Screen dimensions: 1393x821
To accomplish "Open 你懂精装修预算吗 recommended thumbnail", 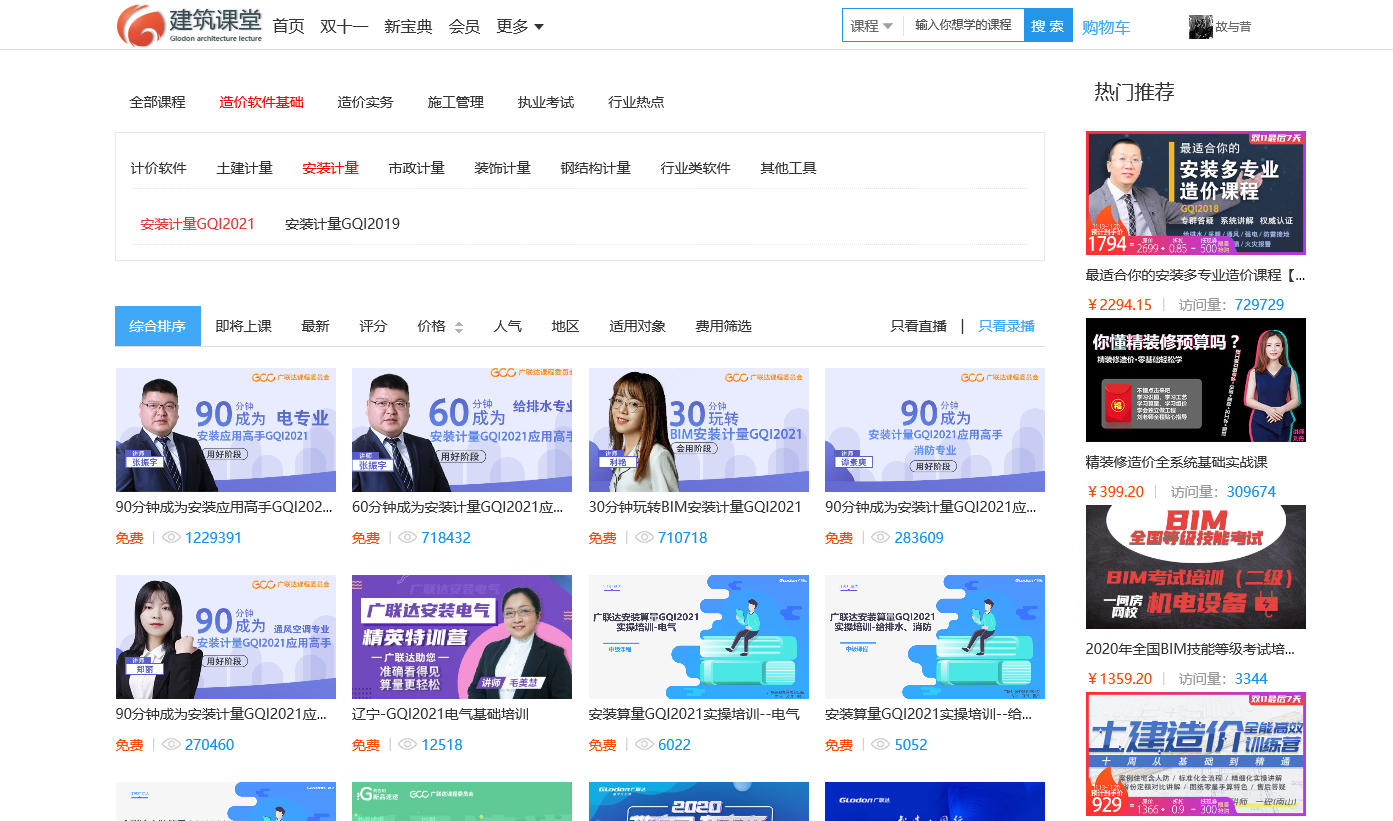I will click(x=1196, y=380).
